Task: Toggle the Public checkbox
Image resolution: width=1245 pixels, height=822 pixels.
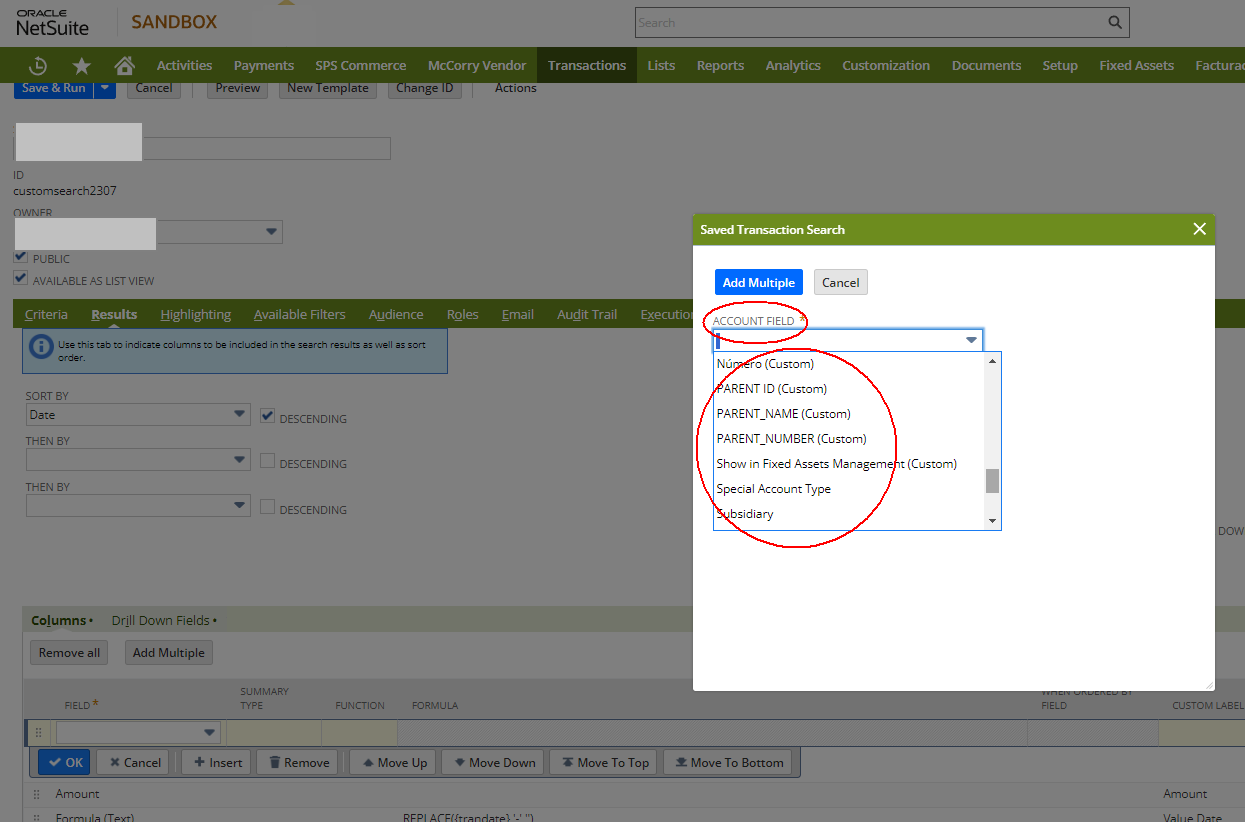Action: pos(21,257)
